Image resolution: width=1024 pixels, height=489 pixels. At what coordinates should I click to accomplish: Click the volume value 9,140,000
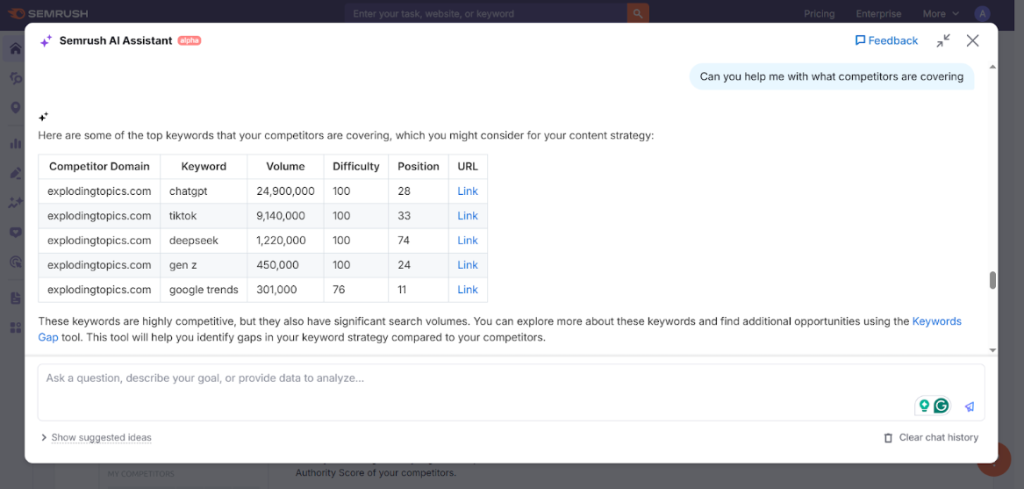(x=281, y=215)
